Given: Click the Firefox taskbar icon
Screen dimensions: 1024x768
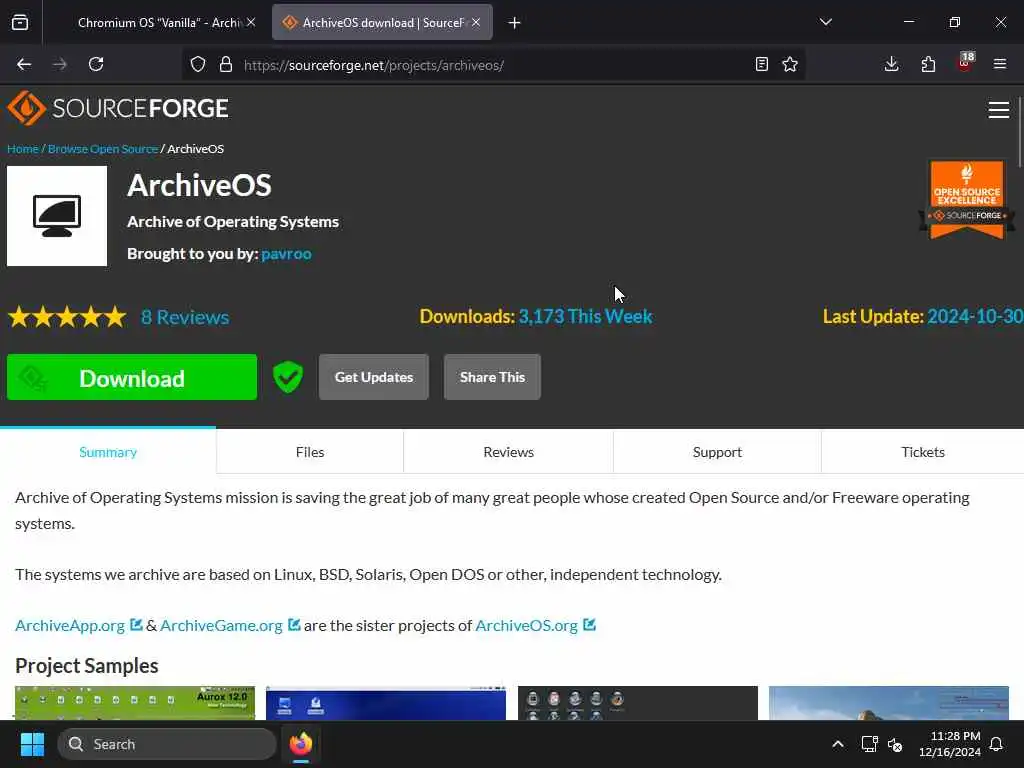Looking at the screenshot, I should (301, 744).
